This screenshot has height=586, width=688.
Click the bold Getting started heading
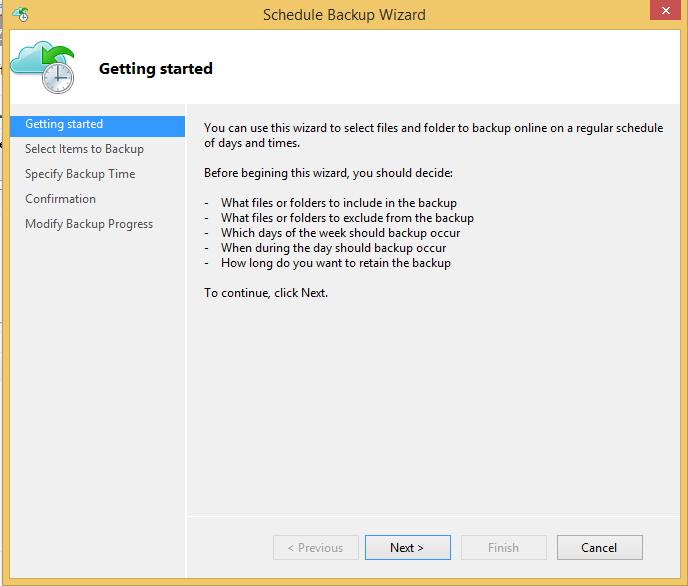[156, 69]
